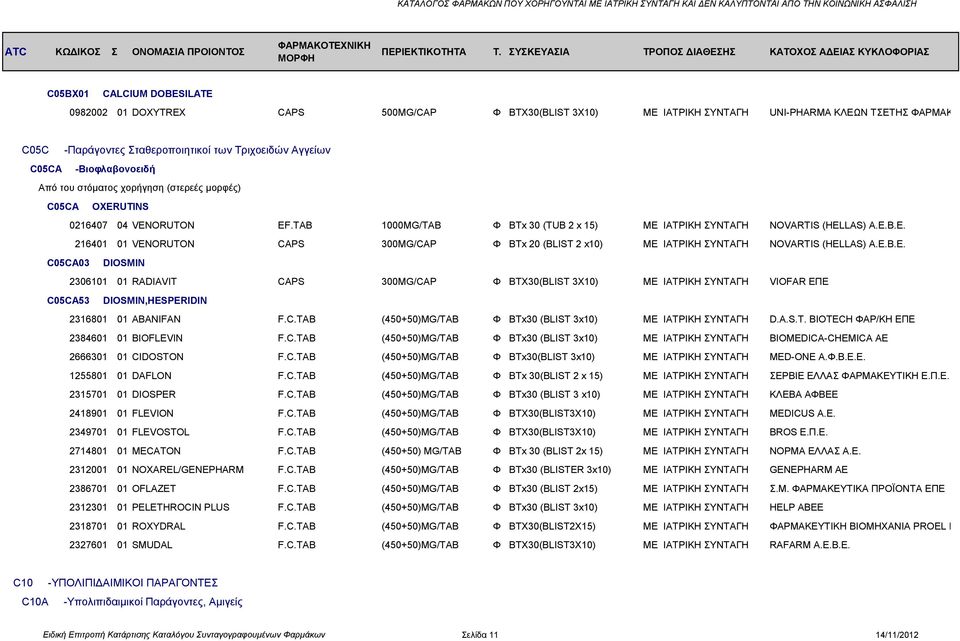Select product name MECATON
Screen dimensions: 960x641
[x=156, y=451]
